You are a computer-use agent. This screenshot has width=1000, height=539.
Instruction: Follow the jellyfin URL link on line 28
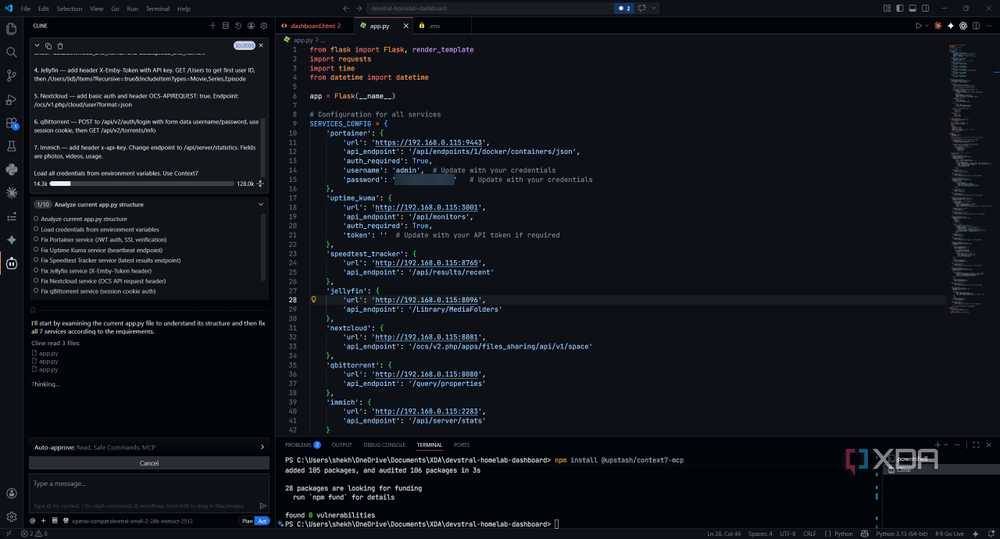[427, 300]
